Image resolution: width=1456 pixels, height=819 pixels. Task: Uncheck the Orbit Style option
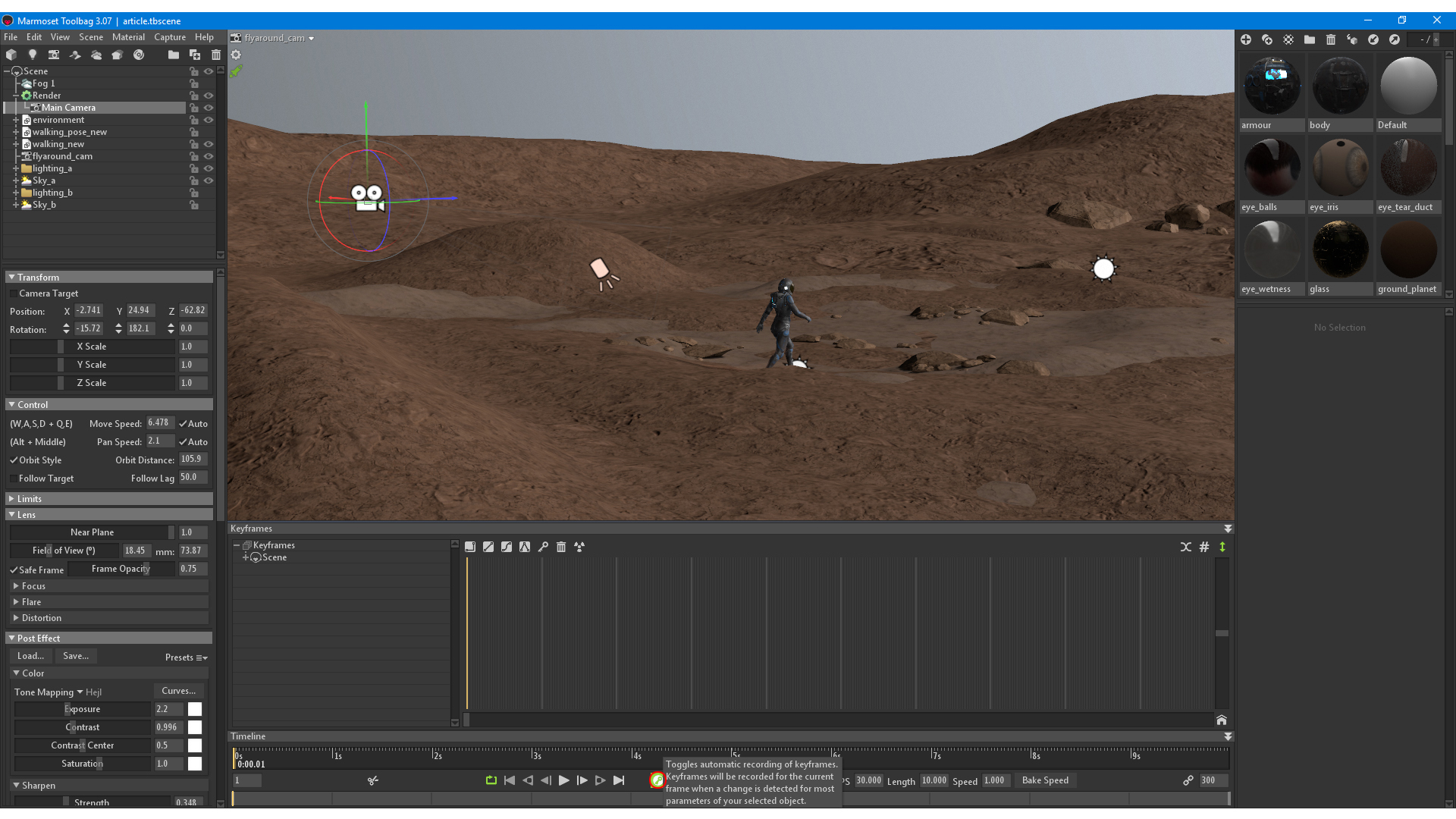point(13,460)
